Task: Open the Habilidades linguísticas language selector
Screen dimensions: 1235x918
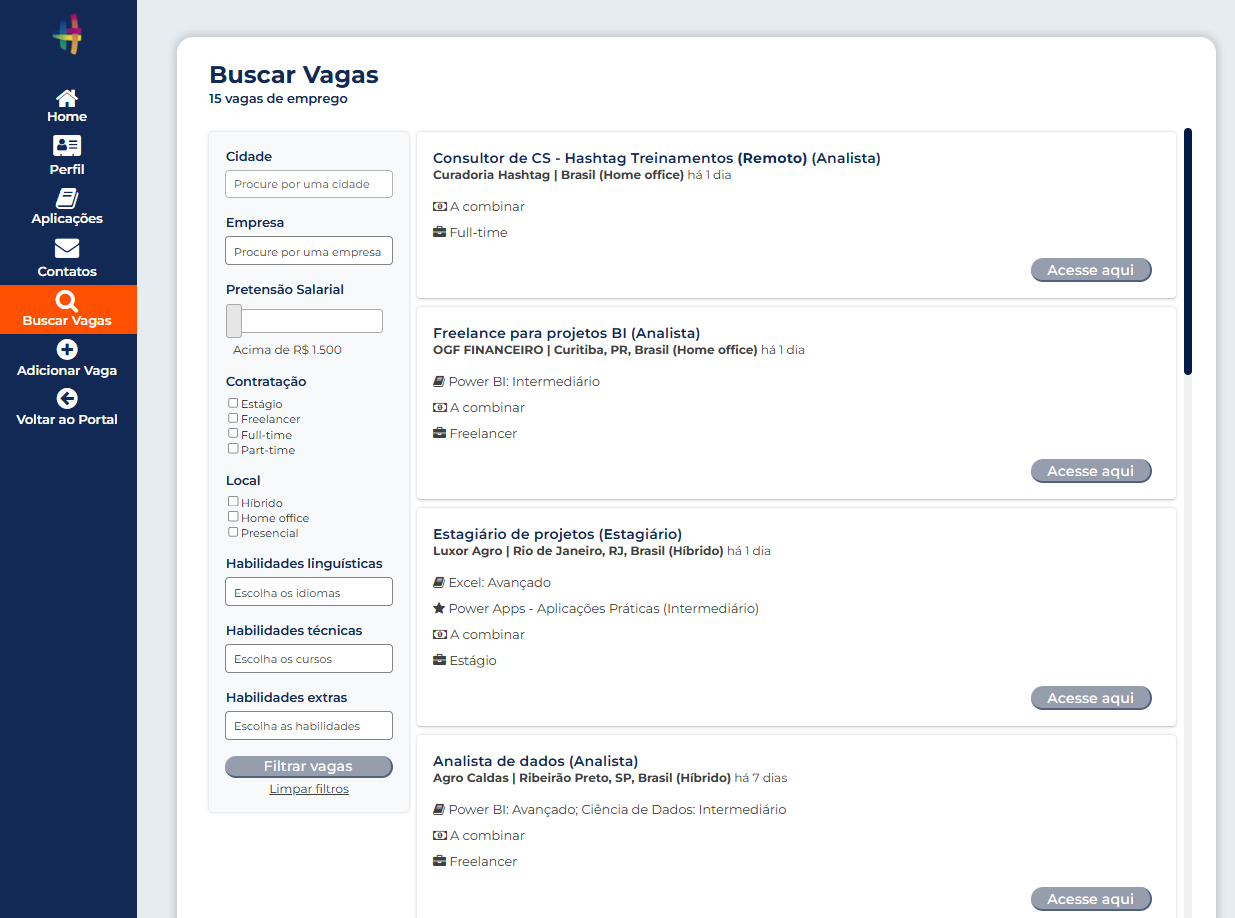Action: pos(308,592)
